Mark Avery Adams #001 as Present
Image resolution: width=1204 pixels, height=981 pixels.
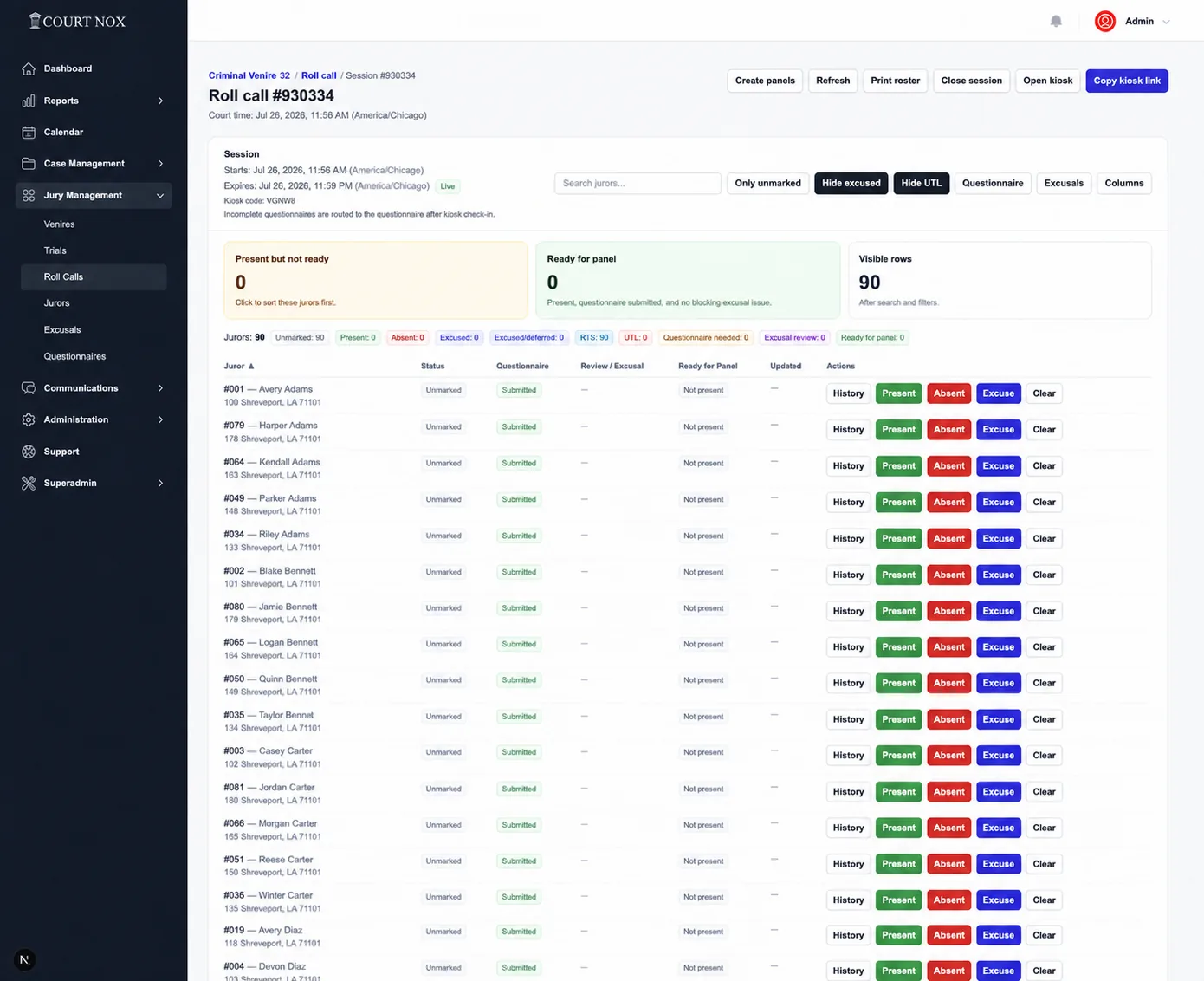(x=898, y=393)
